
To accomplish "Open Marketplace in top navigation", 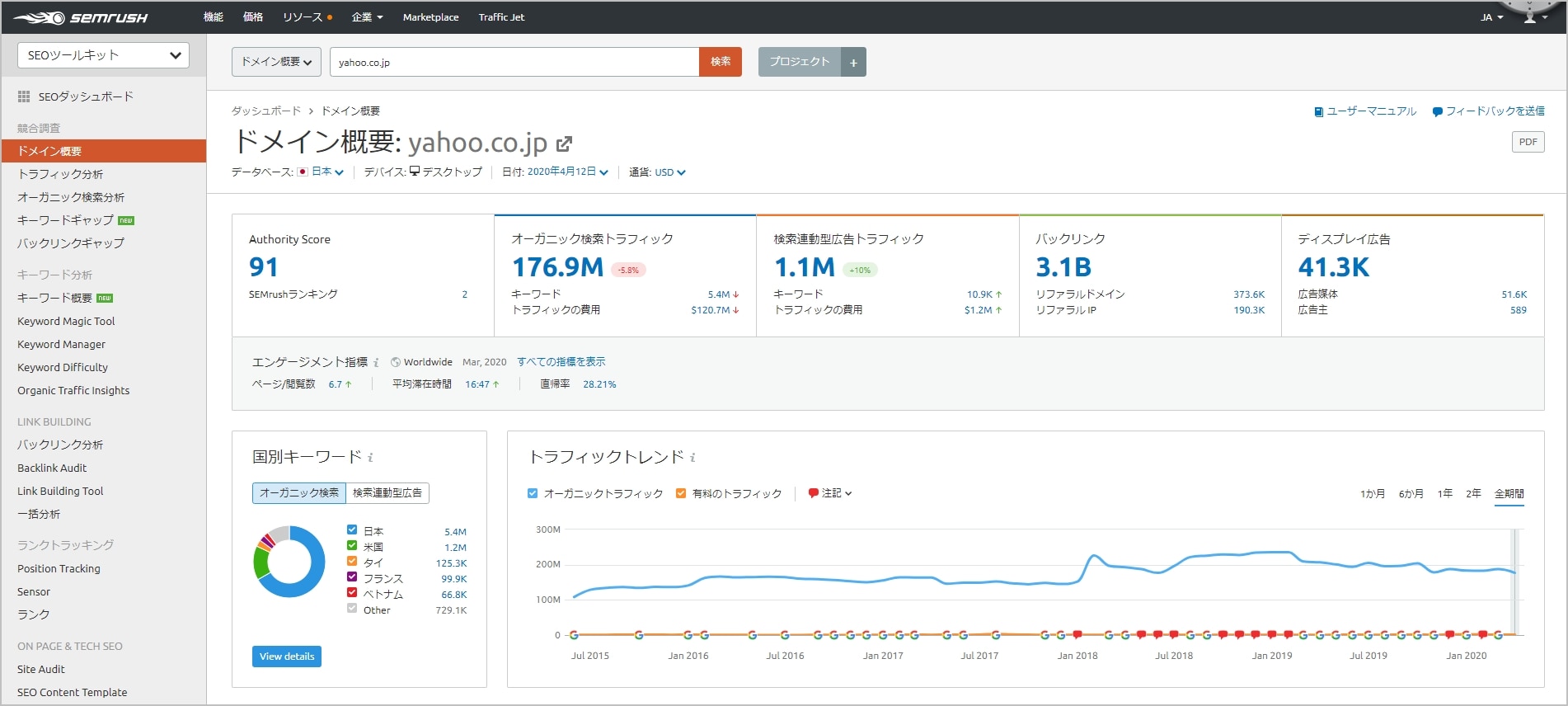I will coord(430,17).
